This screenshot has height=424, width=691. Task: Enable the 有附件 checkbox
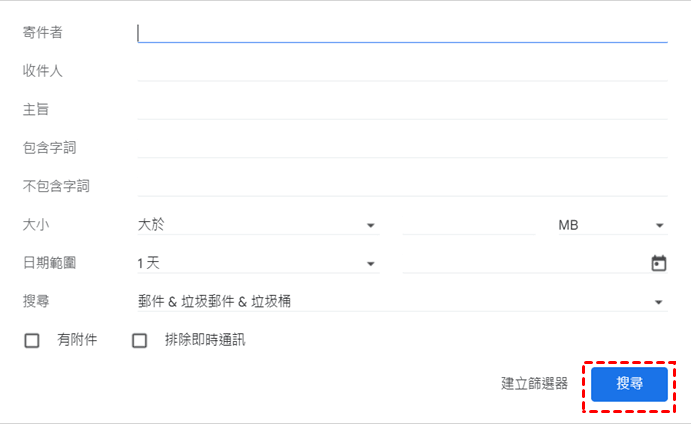click(x=32, y=340)
